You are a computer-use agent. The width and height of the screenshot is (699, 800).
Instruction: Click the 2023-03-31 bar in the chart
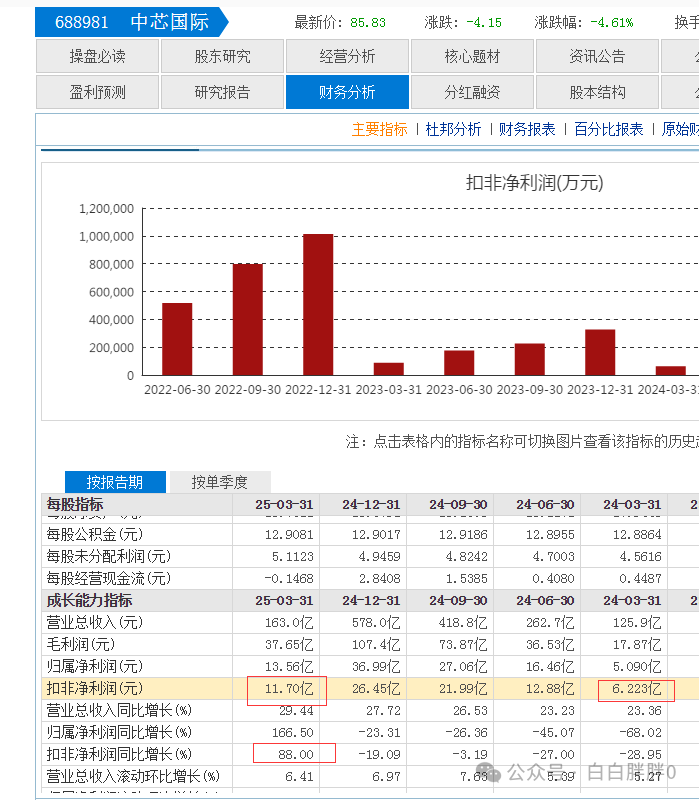(x=388, y=369)
